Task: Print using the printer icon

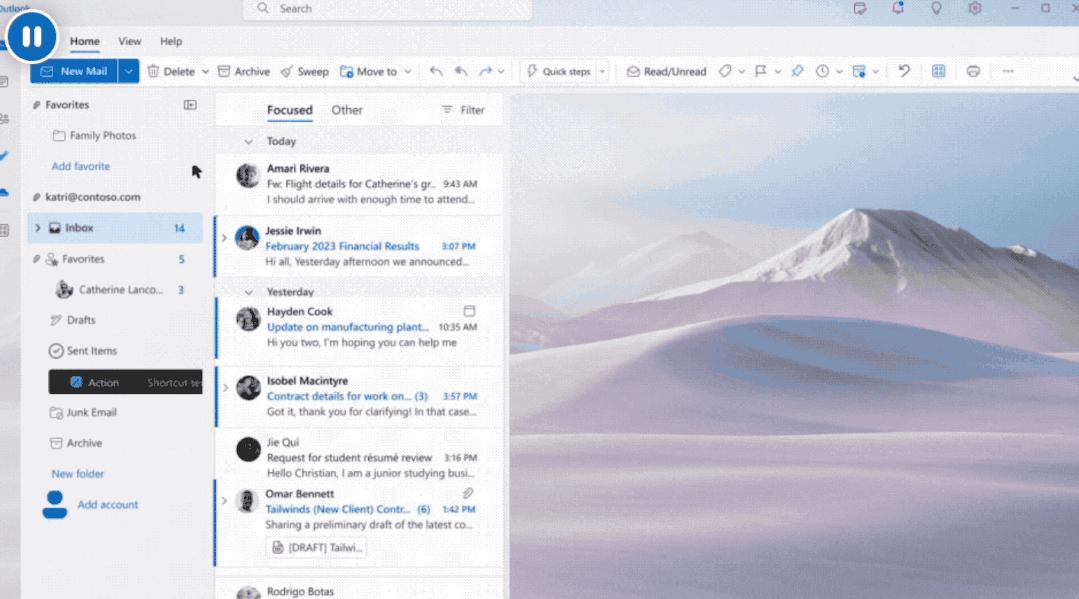Action: (x=973, y=71)
